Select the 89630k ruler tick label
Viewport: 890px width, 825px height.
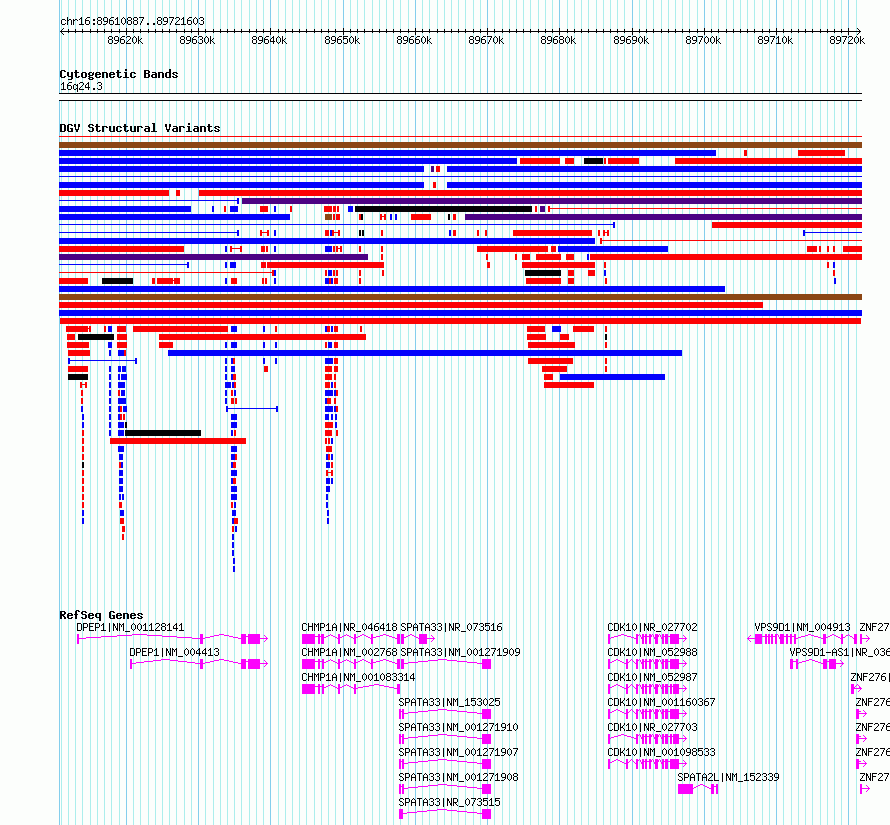[197, 40]
